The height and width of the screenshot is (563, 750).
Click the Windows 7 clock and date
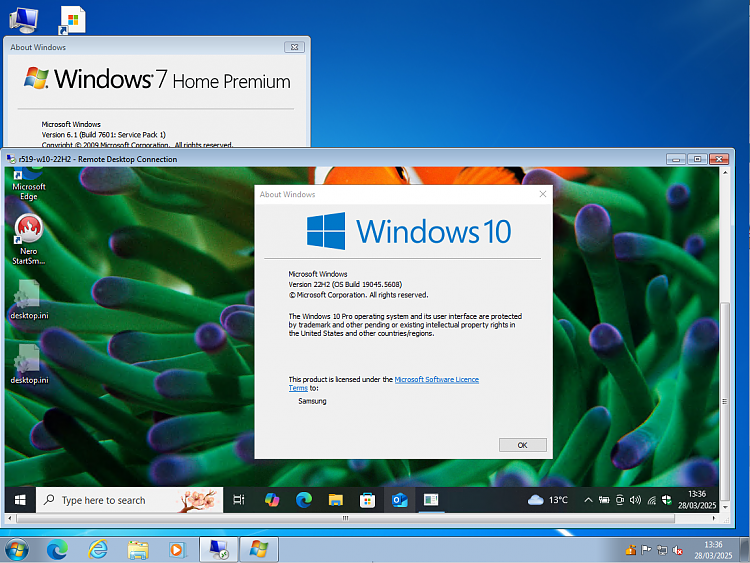coord(713,550)
